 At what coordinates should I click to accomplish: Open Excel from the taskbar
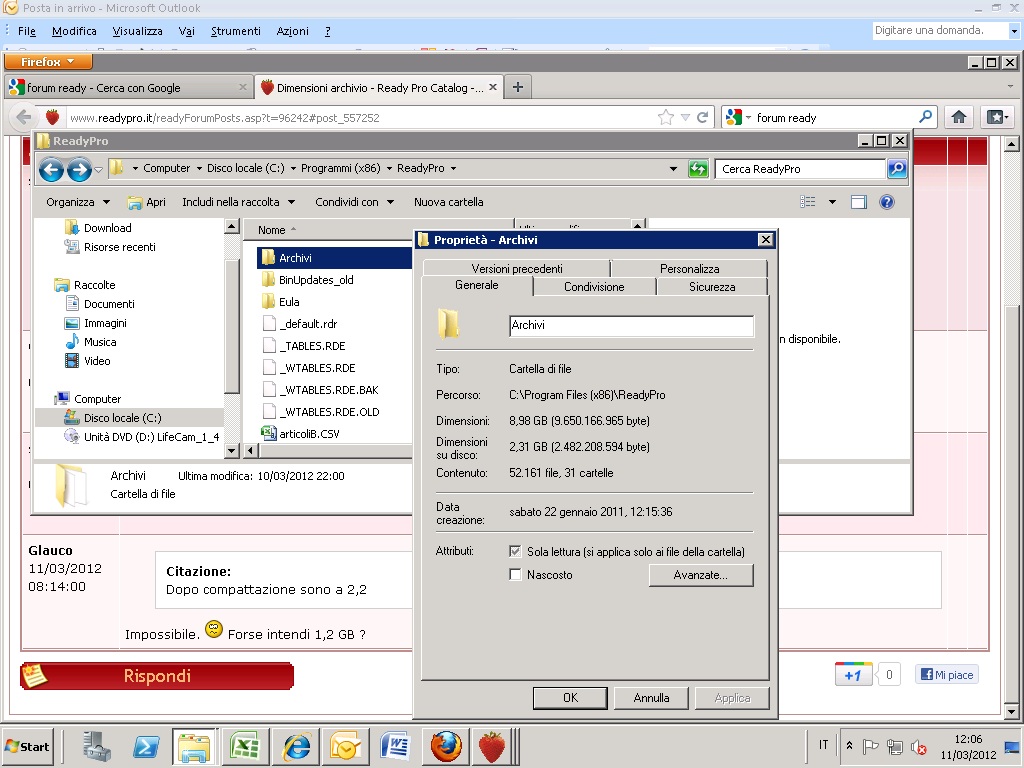[245, 746]
